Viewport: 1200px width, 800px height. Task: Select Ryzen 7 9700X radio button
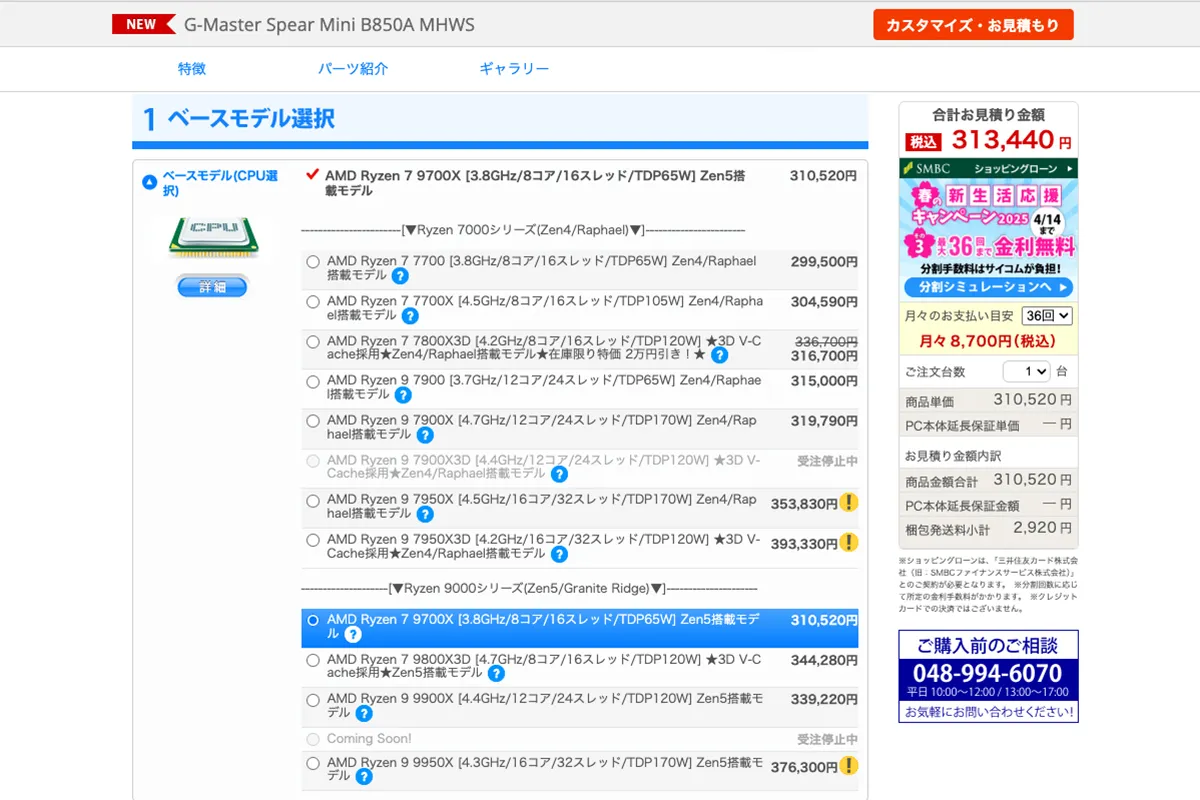[x=314, y=620]
